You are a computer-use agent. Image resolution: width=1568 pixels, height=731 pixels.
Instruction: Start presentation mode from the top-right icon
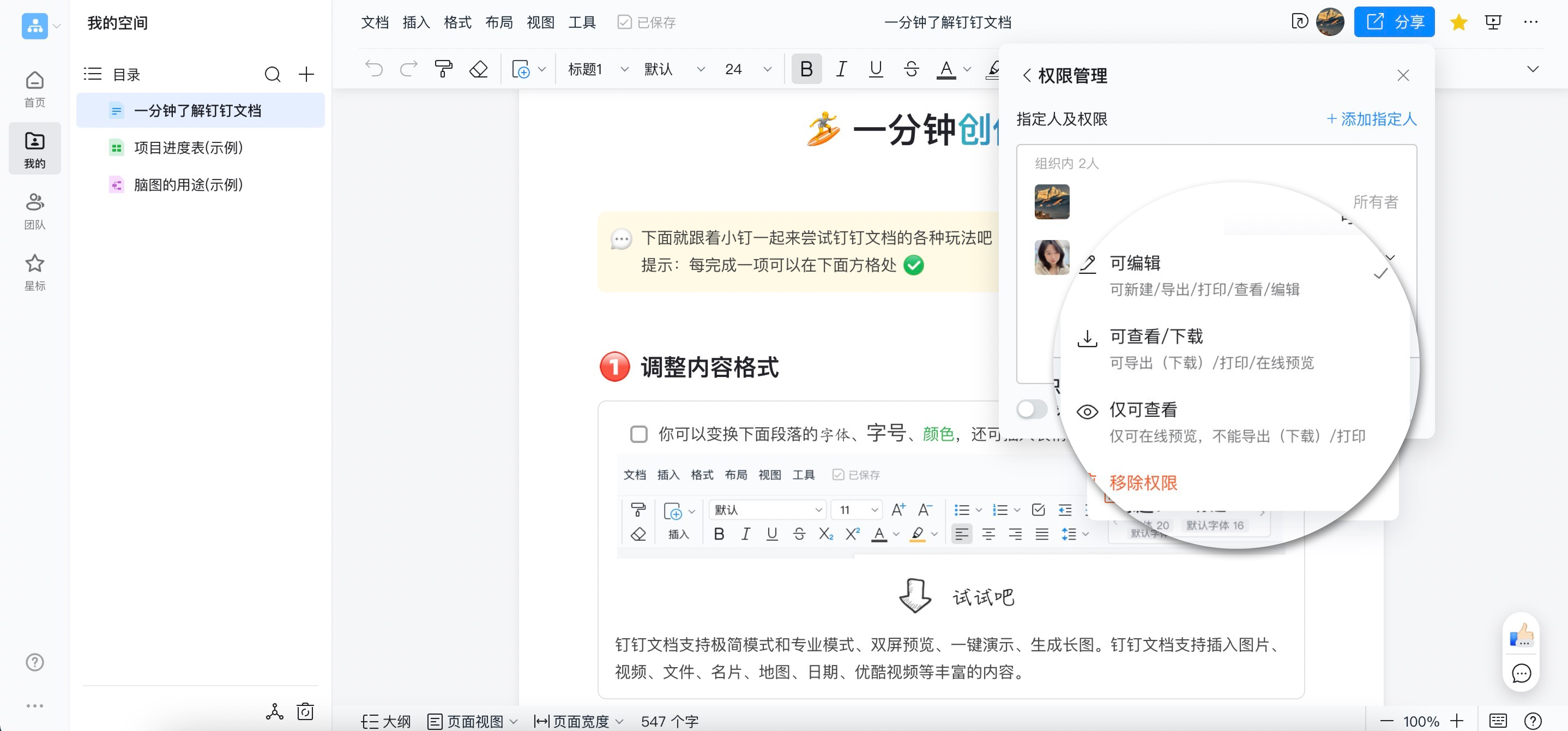[1493, 22]
